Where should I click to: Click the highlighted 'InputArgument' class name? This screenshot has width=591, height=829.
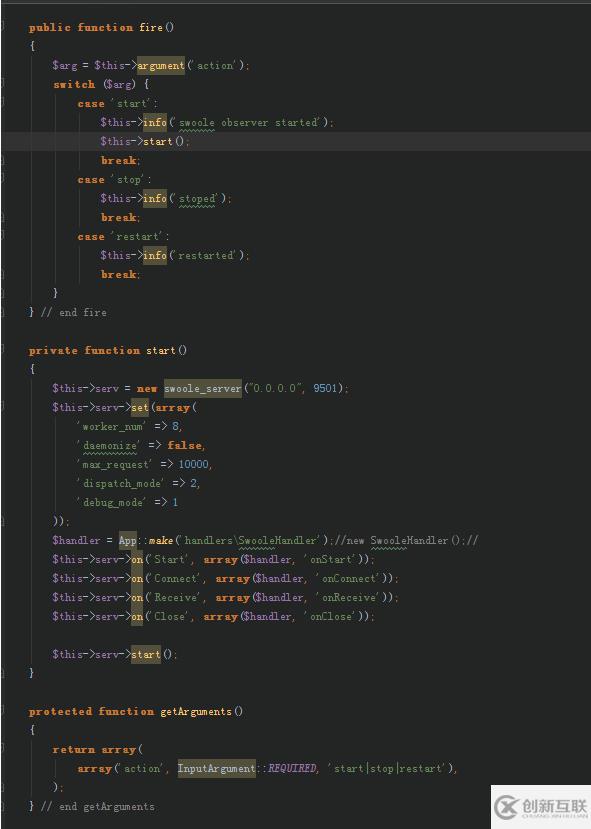coord(217,769)
